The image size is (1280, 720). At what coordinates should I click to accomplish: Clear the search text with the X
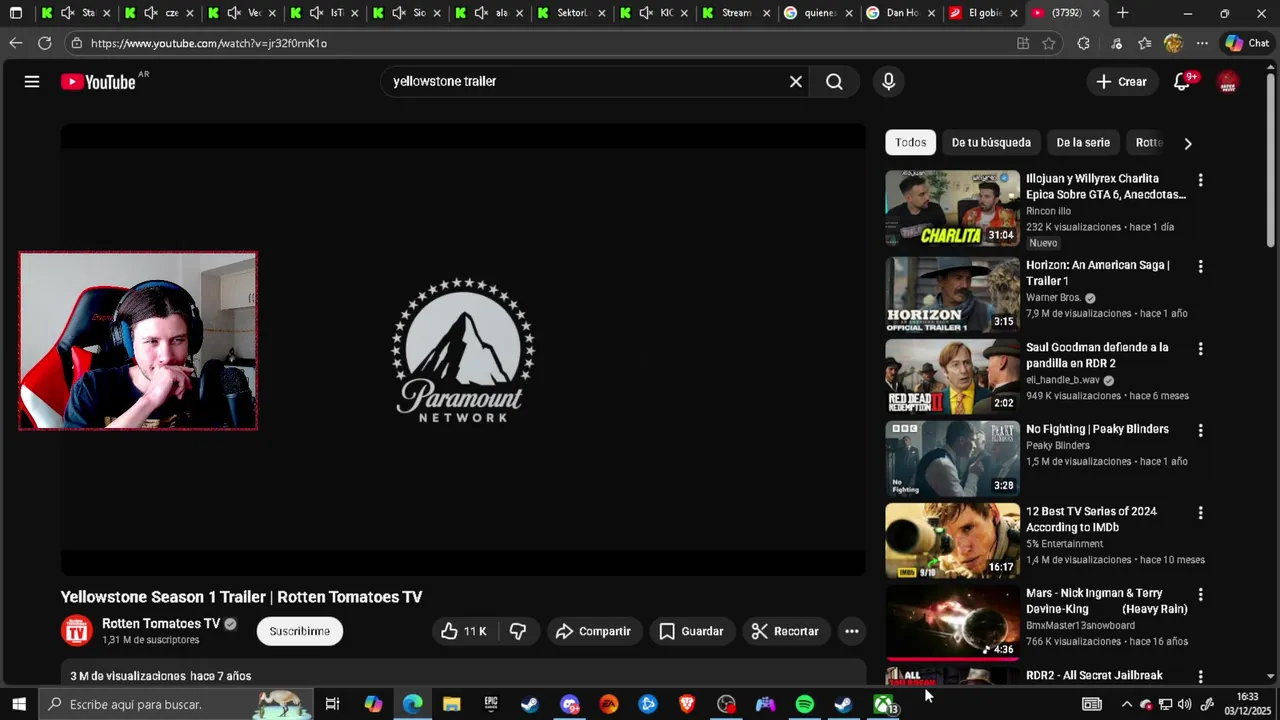click(796, 82)
